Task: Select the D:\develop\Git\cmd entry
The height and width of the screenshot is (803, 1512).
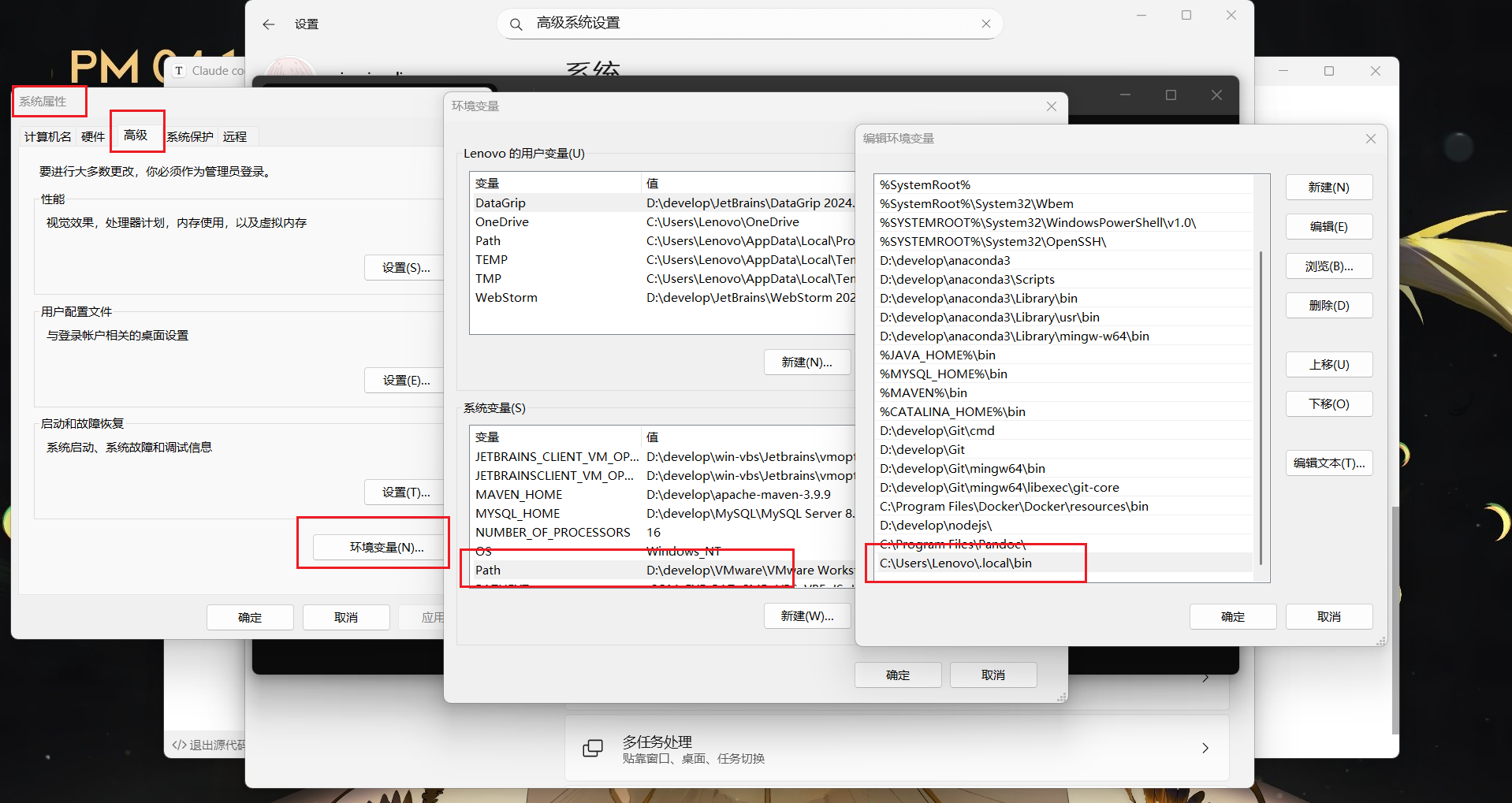Action: pyautogui.click(x=1063, y=431)
